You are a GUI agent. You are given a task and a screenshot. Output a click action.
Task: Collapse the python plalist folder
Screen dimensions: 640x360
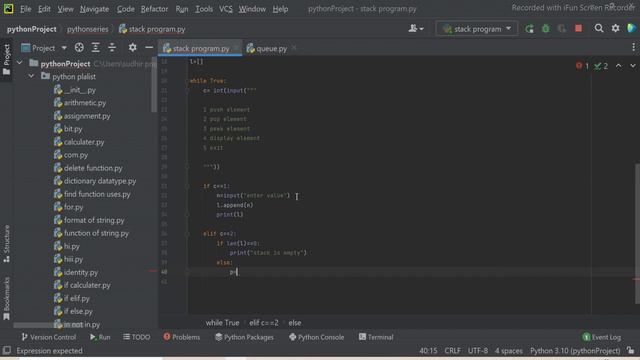tap(31, 76)
